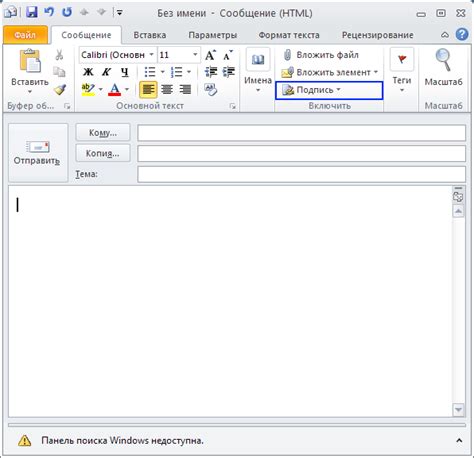Screen dimensions: 474x458
Task: Toggle Italic (К) formatting
Action: [107, 72]
